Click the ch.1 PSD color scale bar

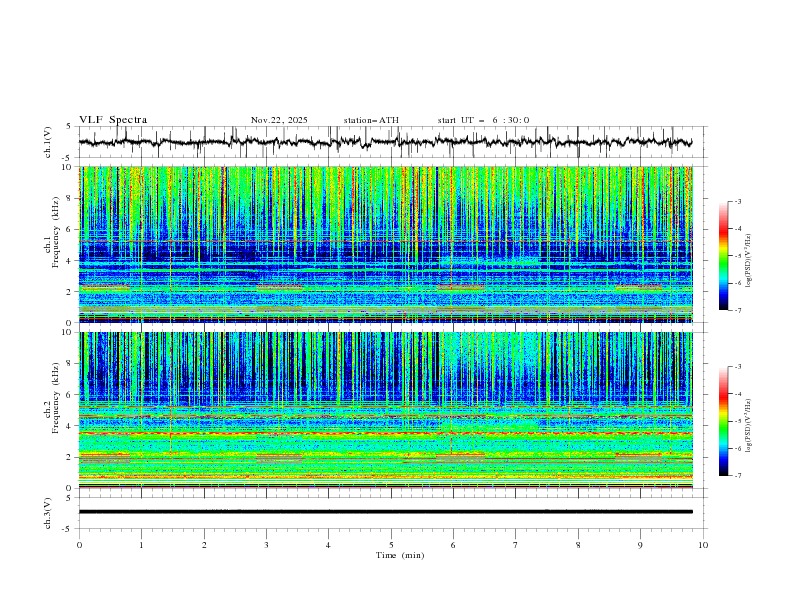724,255
